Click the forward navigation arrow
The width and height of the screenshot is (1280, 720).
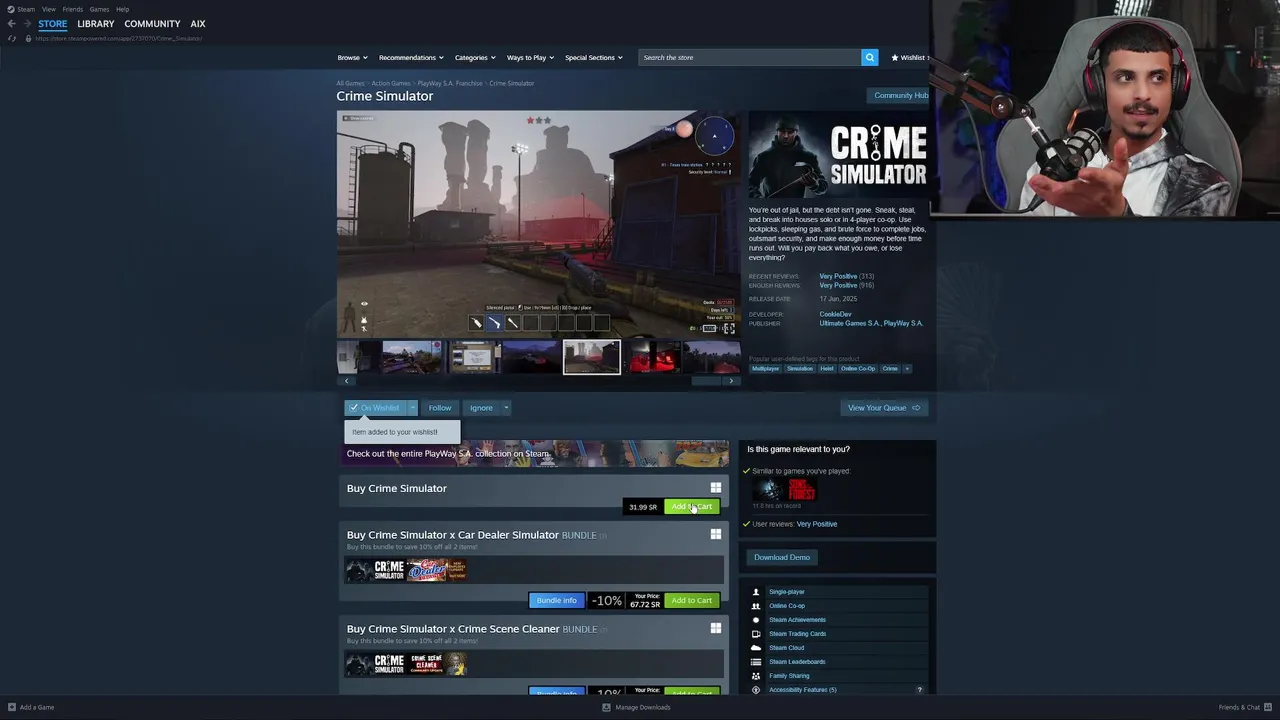pyautogui.click(x=26, y=24)
